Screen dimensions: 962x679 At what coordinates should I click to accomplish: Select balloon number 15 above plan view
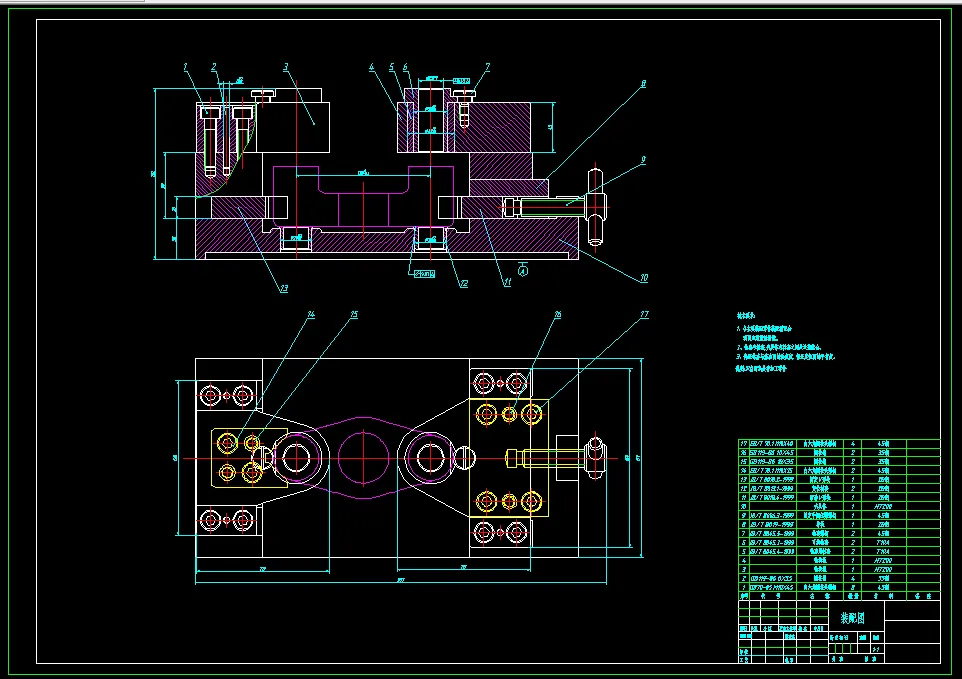pos(353,314)
